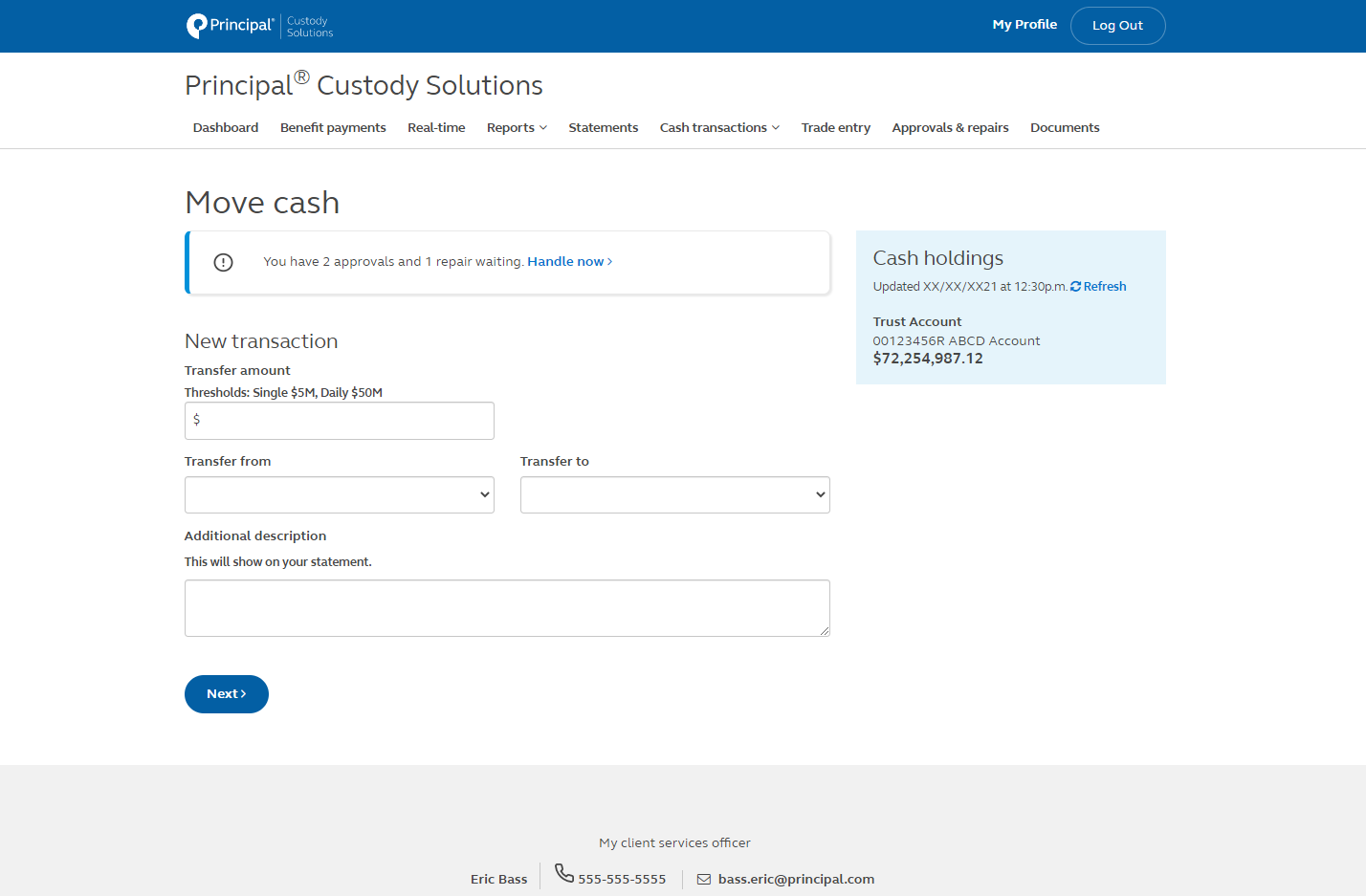Open My Profile
The height and width of the screenshot is (896, 1366).
[x=1024, y=24]
